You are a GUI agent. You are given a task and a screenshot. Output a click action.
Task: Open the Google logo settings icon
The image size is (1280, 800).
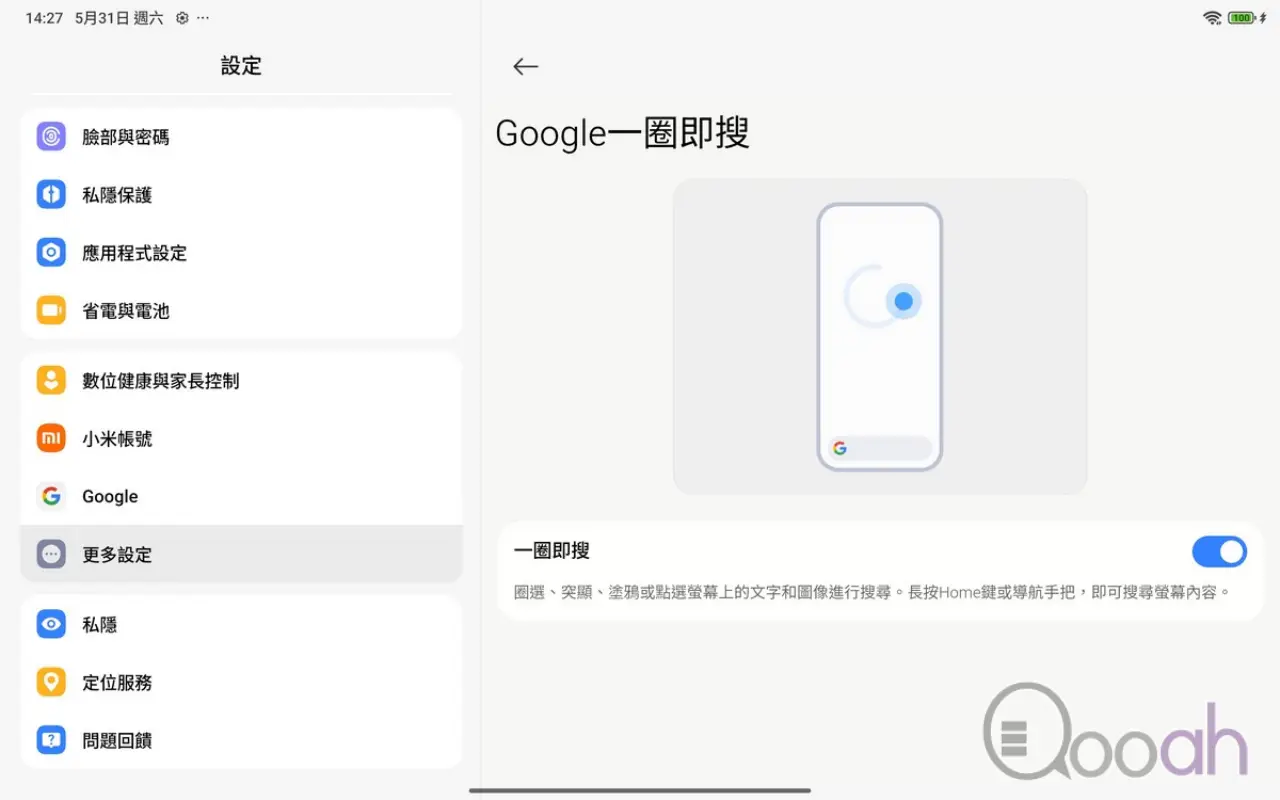pos(51,496)
